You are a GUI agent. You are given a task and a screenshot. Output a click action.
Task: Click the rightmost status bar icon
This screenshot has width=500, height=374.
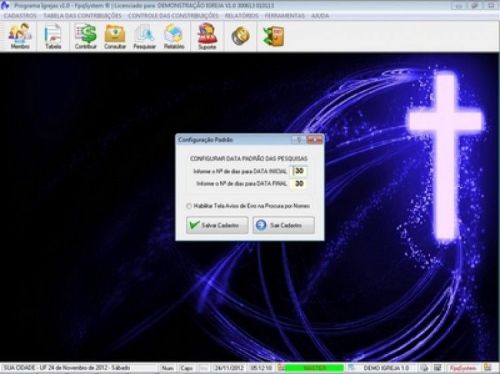pyautogui.click(x=488, y=368)
